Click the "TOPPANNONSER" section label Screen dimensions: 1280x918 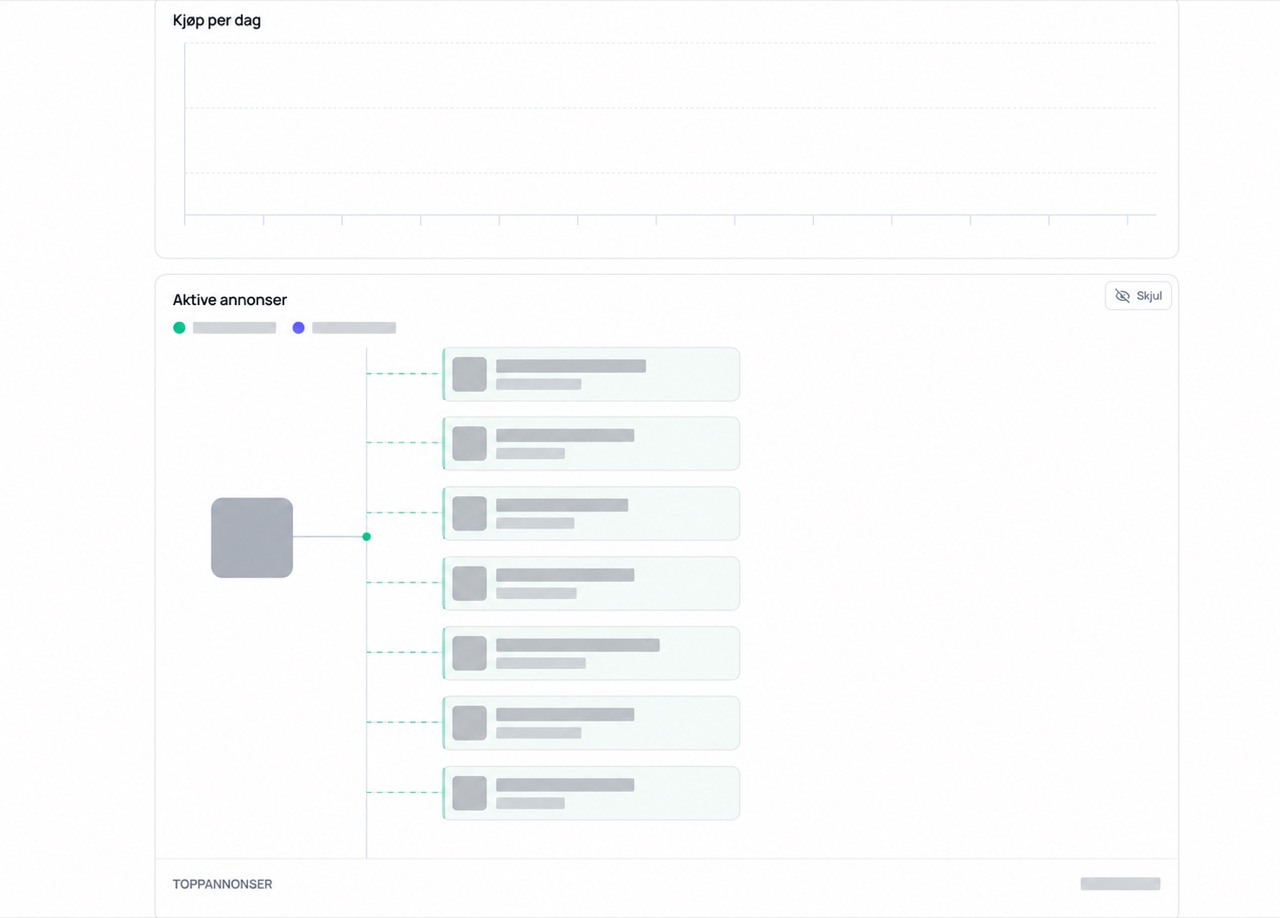pos(222,884)
